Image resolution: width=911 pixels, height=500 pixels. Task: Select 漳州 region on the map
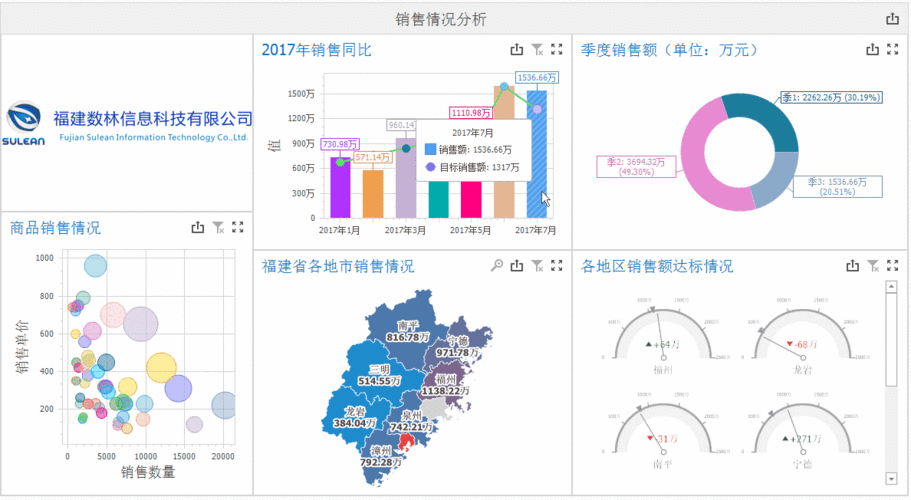tap(381, 459)
